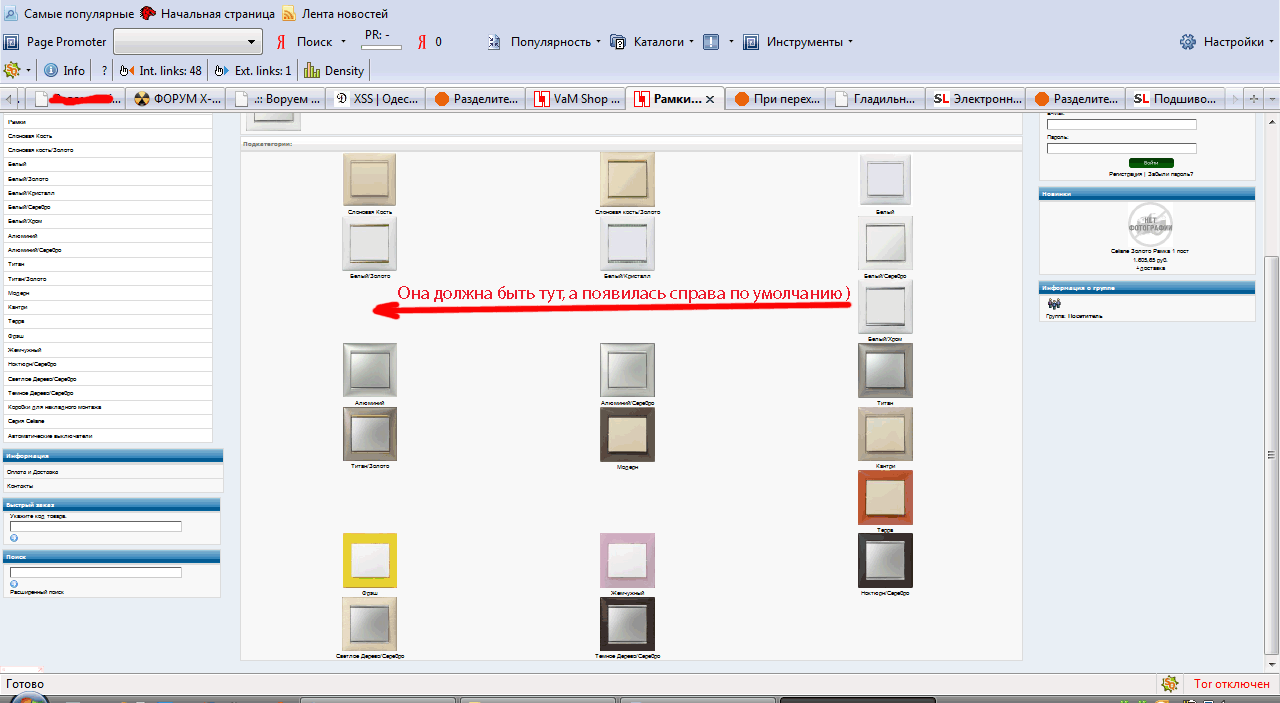
Task: Switch to the ФОРУМ X tab
Action: [x=177, y=99]
